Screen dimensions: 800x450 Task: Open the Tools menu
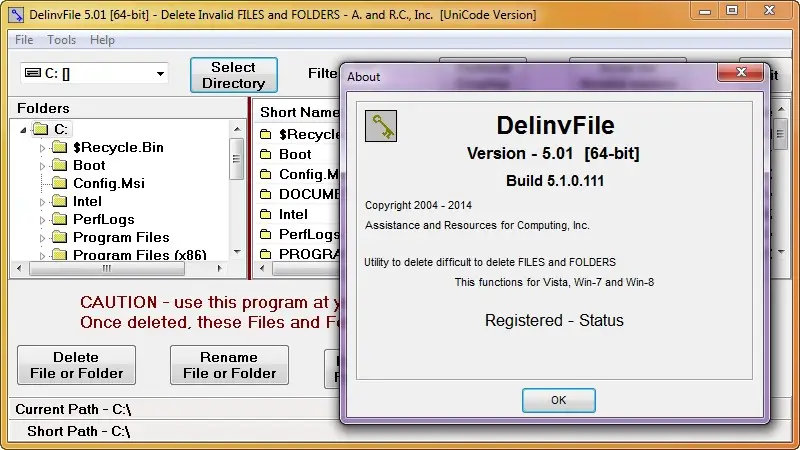(62, 40)
